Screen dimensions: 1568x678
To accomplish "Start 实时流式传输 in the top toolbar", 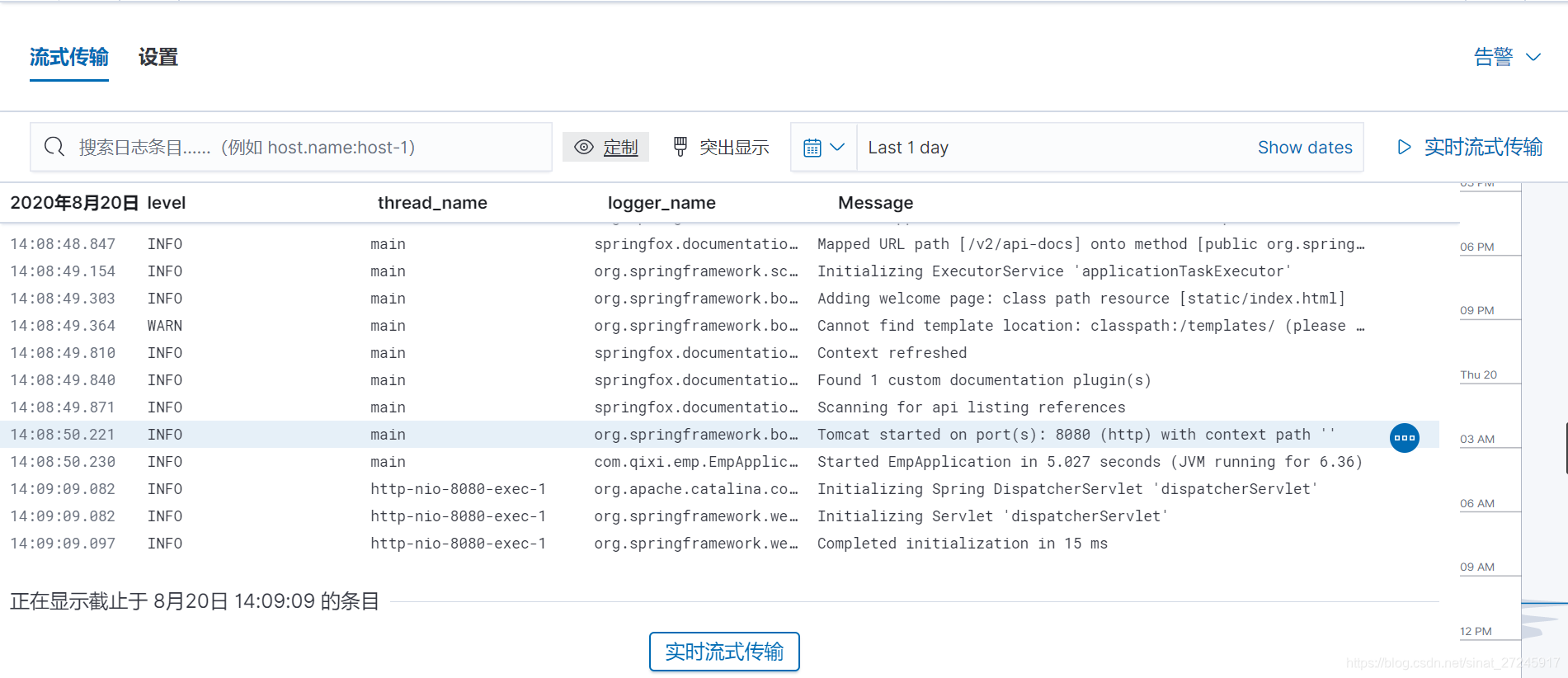I will pos(1470,147).
